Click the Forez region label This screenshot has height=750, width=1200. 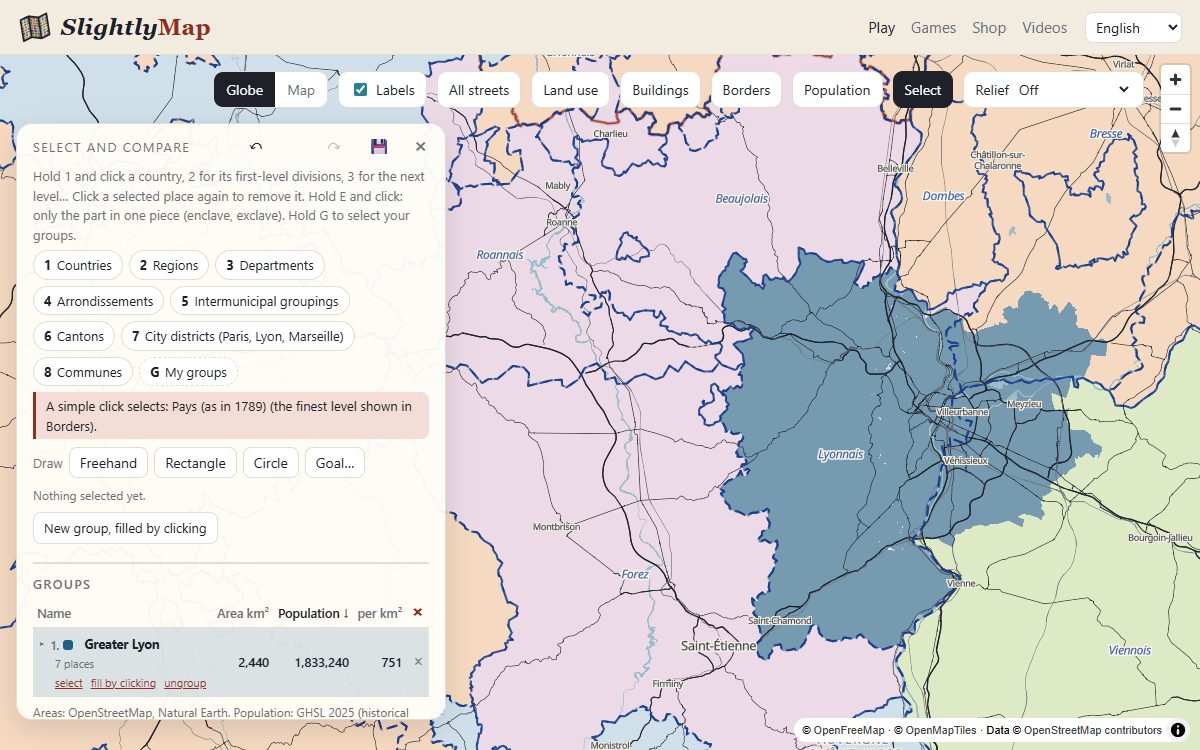click(x=635, y=574)
